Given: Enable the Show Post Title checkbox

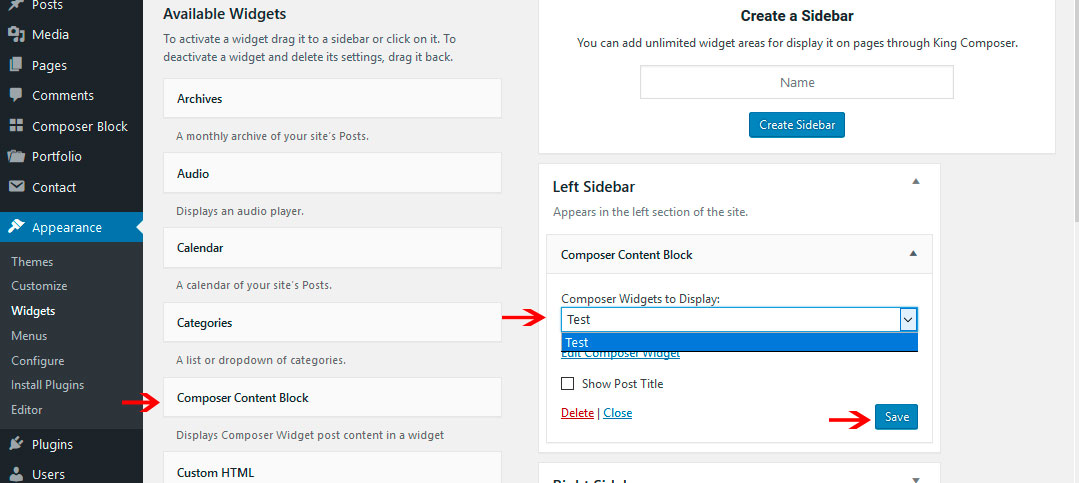Looking at the screenshot, I should [x=568, y=383].
